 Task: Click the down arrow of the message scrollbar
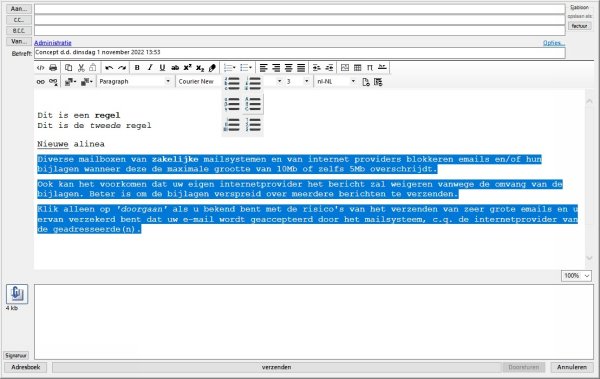click(589, 258)
